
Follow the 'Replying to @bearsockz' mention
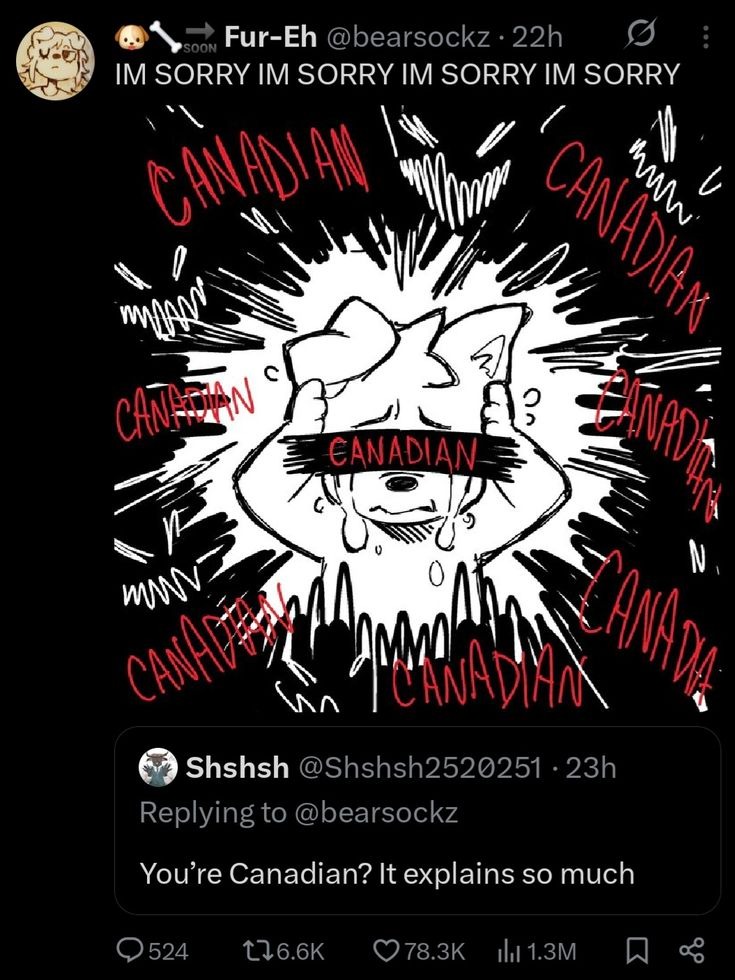[x=299, y=812]
